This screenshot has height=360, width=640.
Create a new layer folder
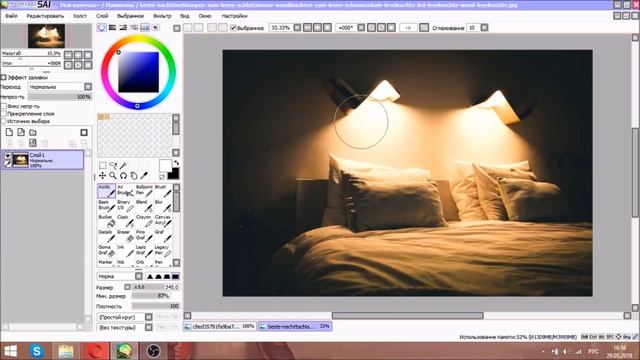click(x=33, y=132)
